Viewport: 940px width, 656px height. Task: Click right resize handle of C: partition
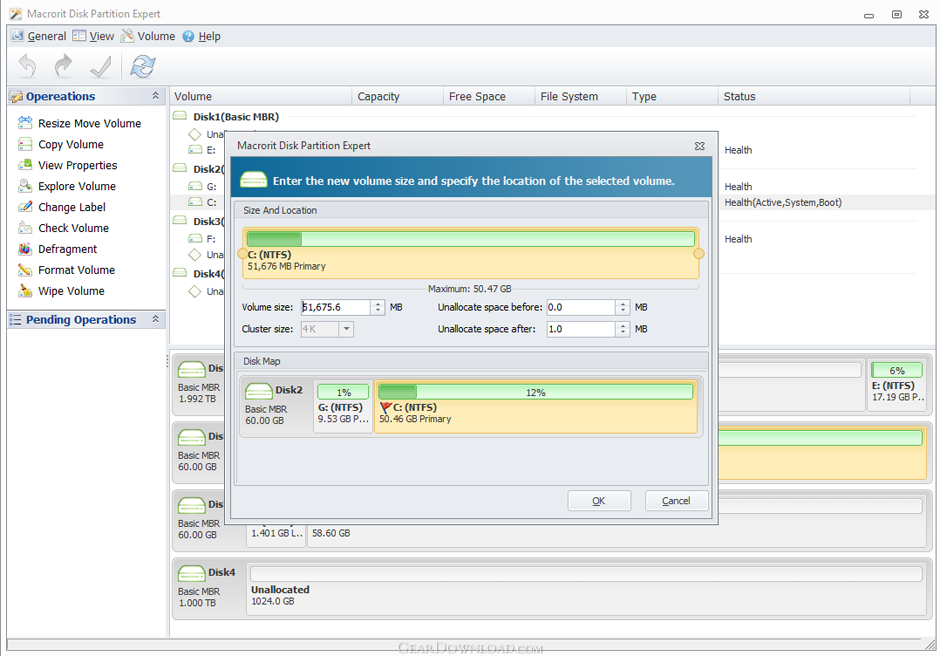pos(698,254)
